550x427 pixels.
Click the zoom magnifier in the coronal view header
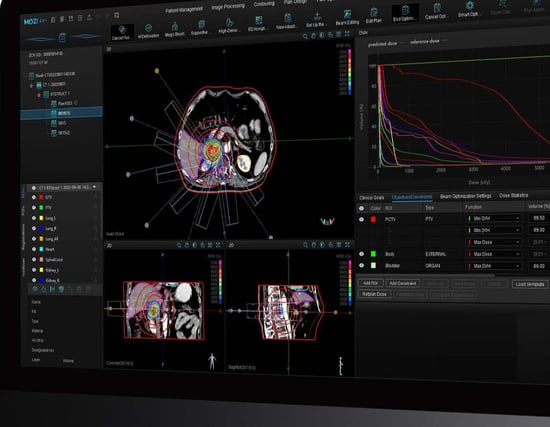pyautogui.click(x=179, y=245)
